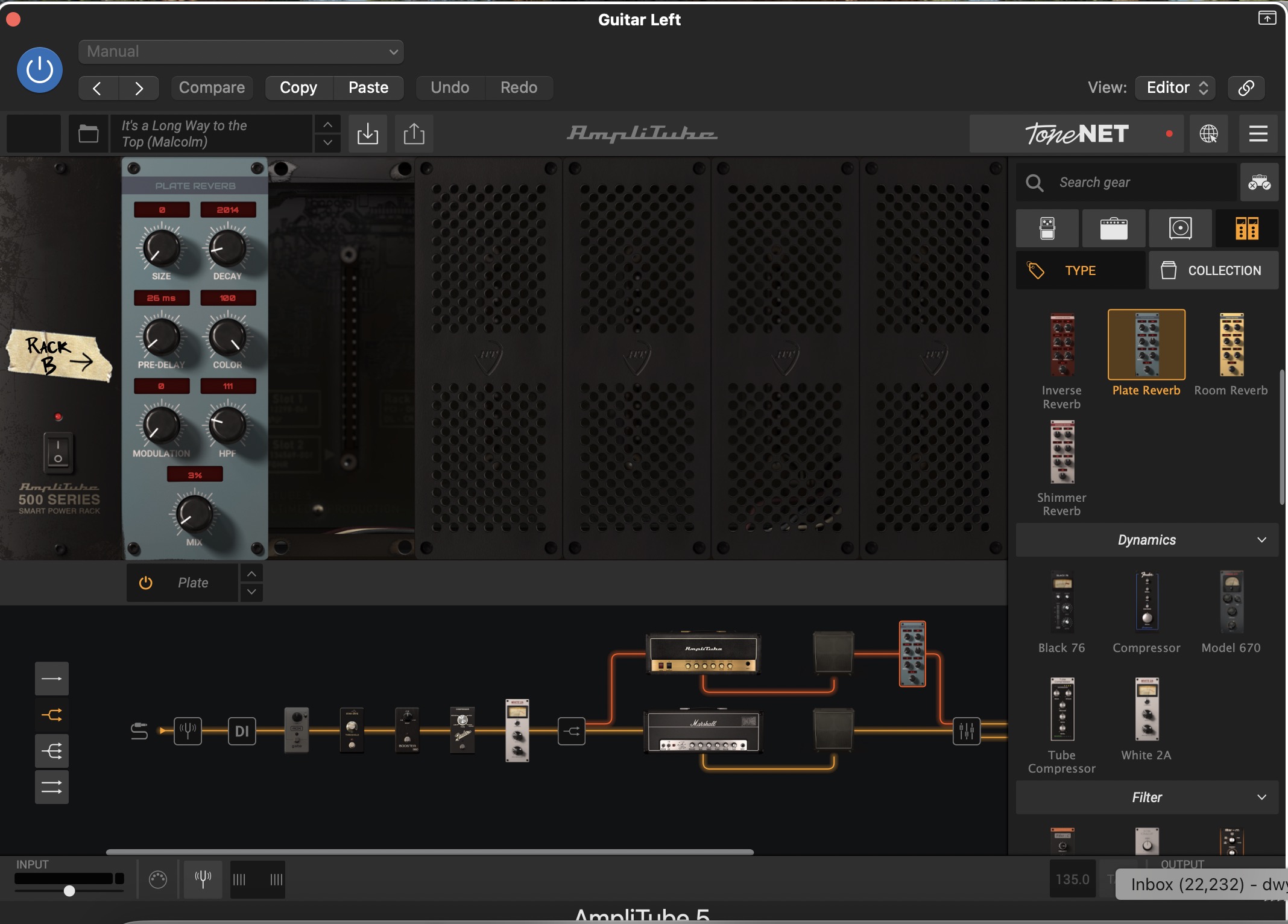Select the TYPE tab
Screen dimensions: 1288x924
coord(1080,270)
